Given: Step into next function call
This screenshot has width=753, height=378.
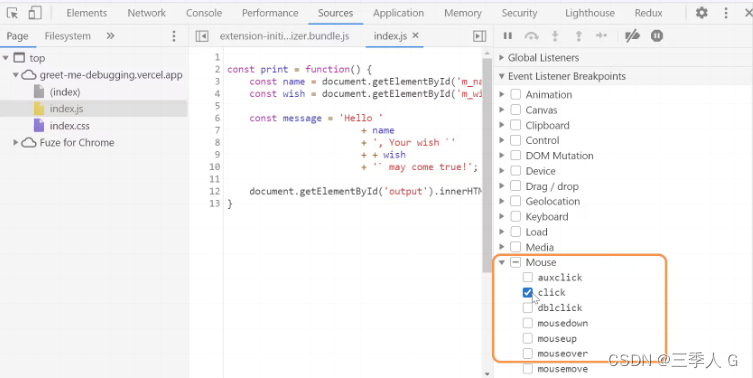Looking at the screenshot, I should 555,36.
